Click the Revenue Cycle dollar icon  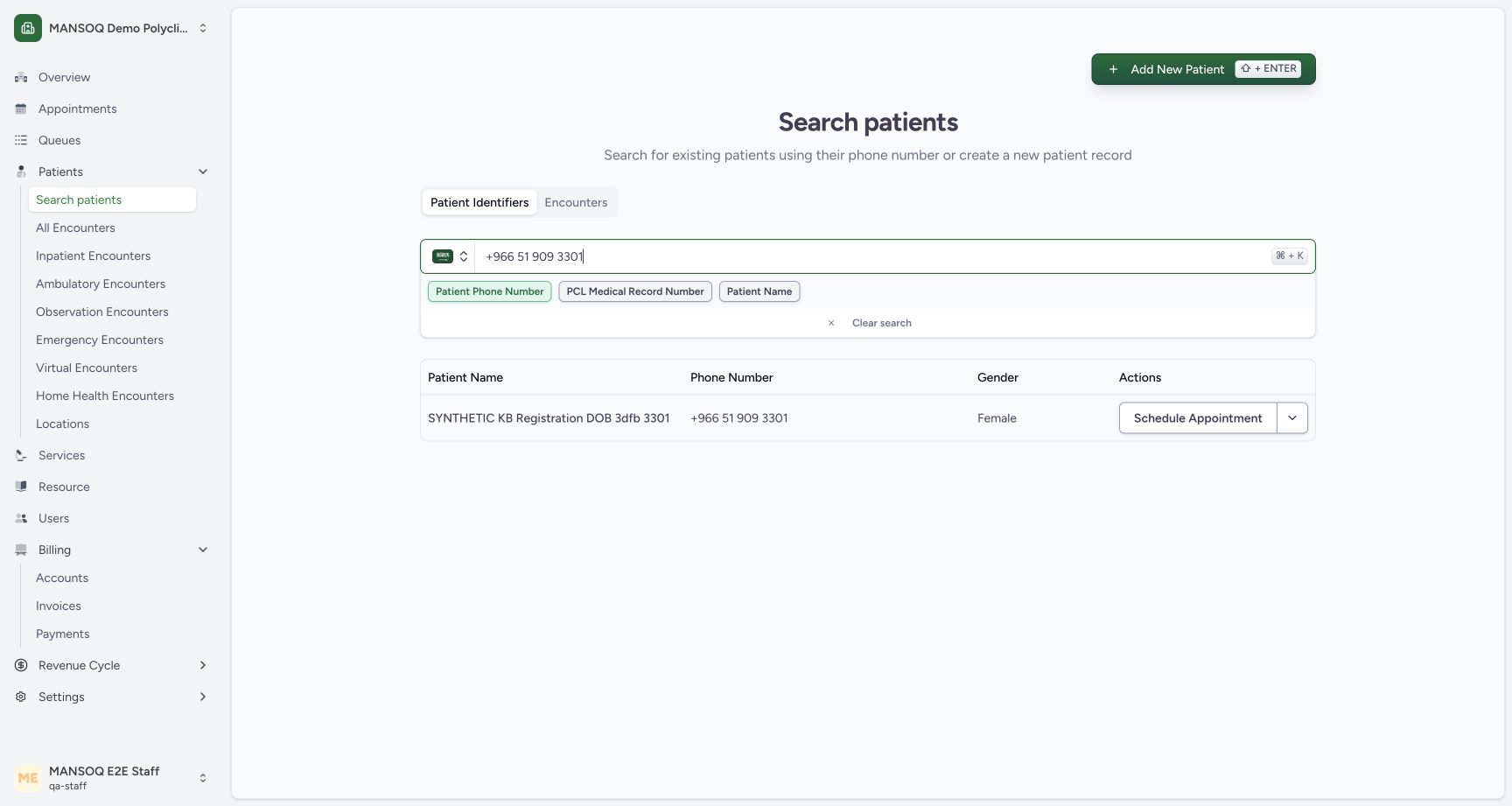pos(21,665)
